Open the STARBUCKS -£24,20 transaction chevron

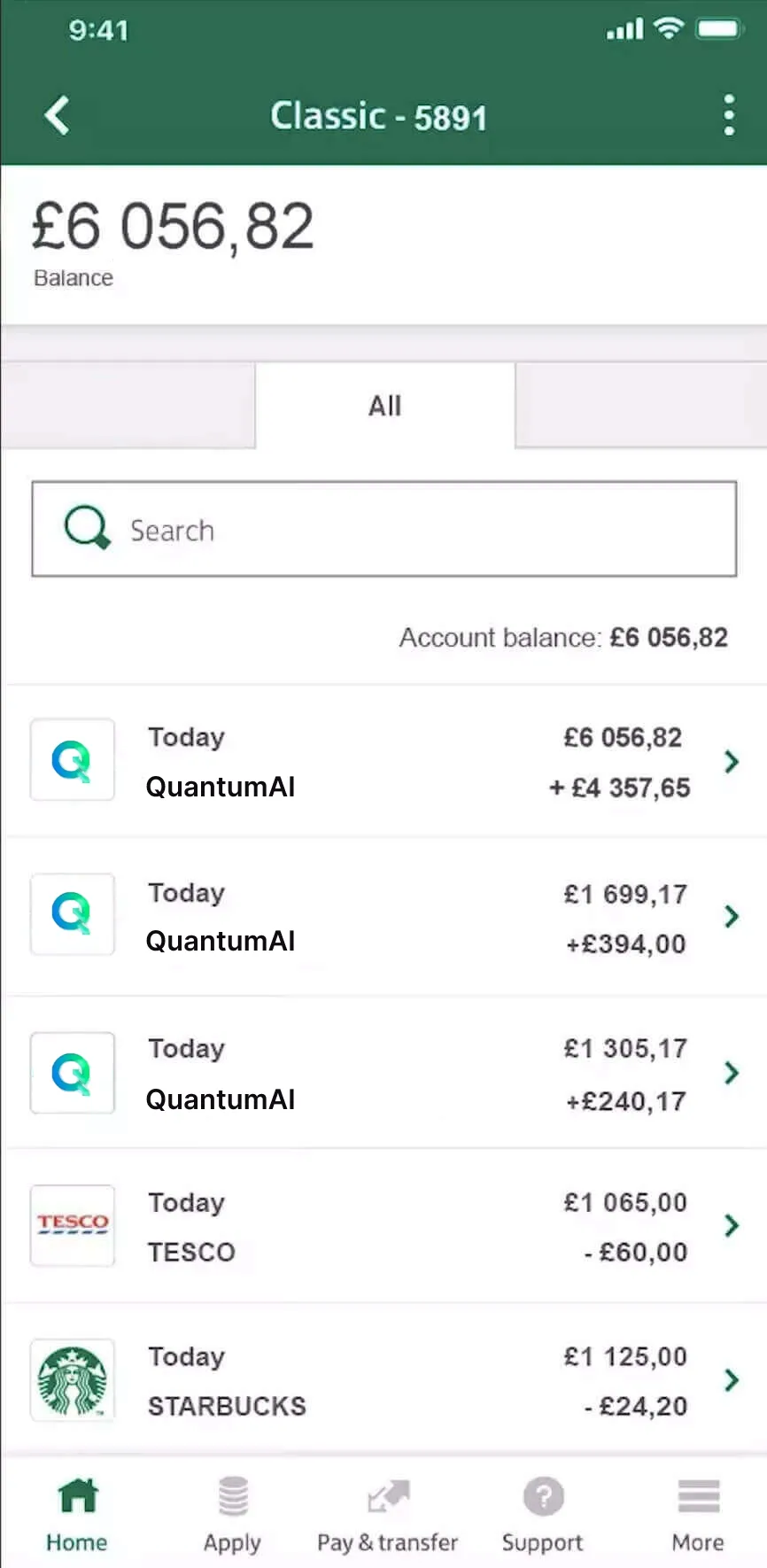732,1379
